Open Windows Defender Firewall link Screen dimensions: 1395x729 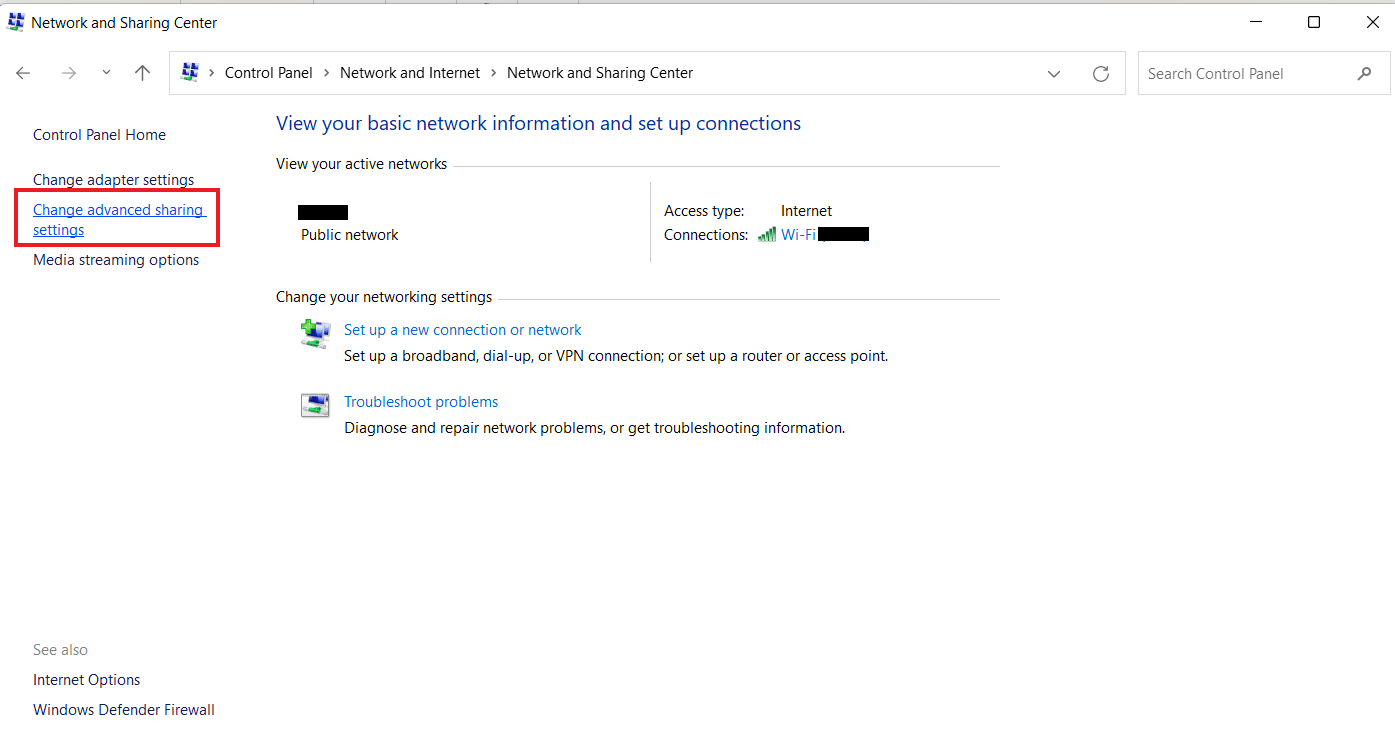(x=124, y=710)
